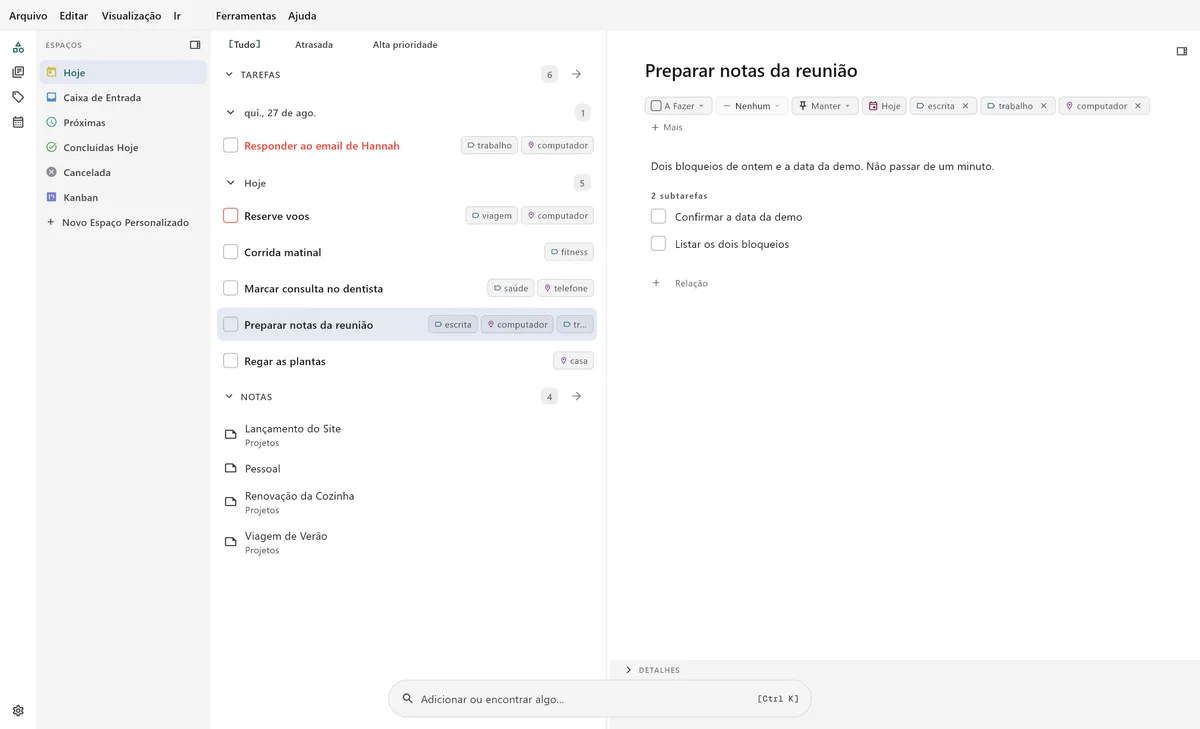Screen dimensions: 1200x729
Task: Open Caixa de Entrada space
Action: pyautogui.click(x=123, y=98)
